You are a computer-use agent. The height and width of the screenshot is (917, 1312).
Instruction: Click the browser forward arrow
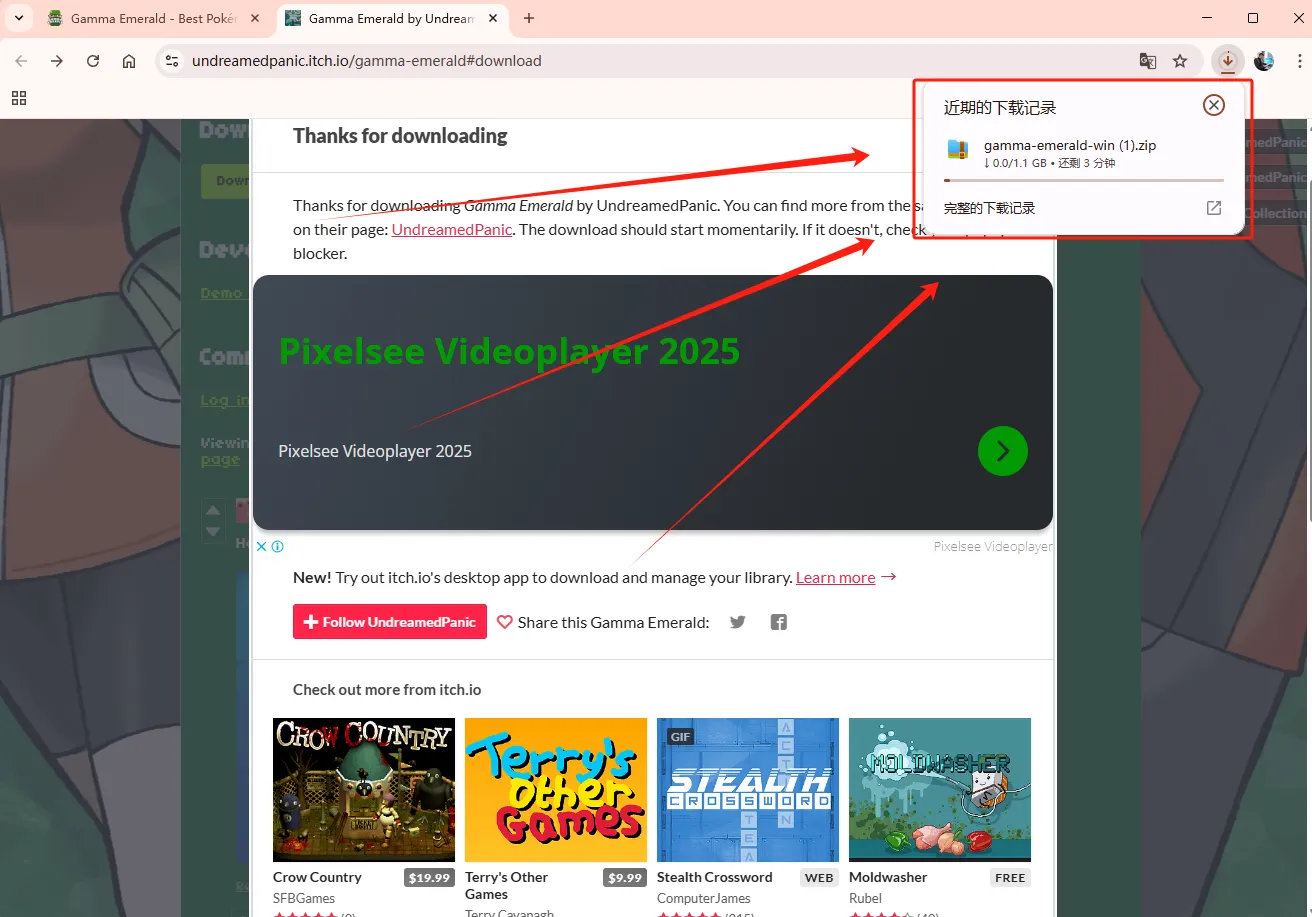click(57, 61)
